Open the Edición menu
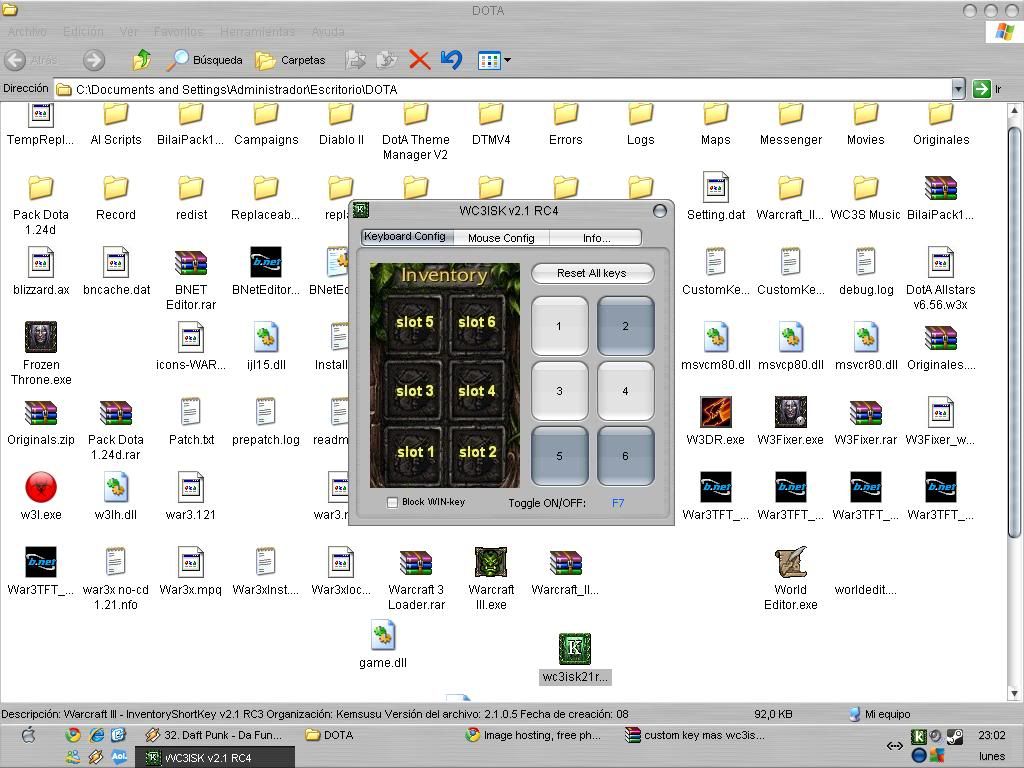 (83, 31)
